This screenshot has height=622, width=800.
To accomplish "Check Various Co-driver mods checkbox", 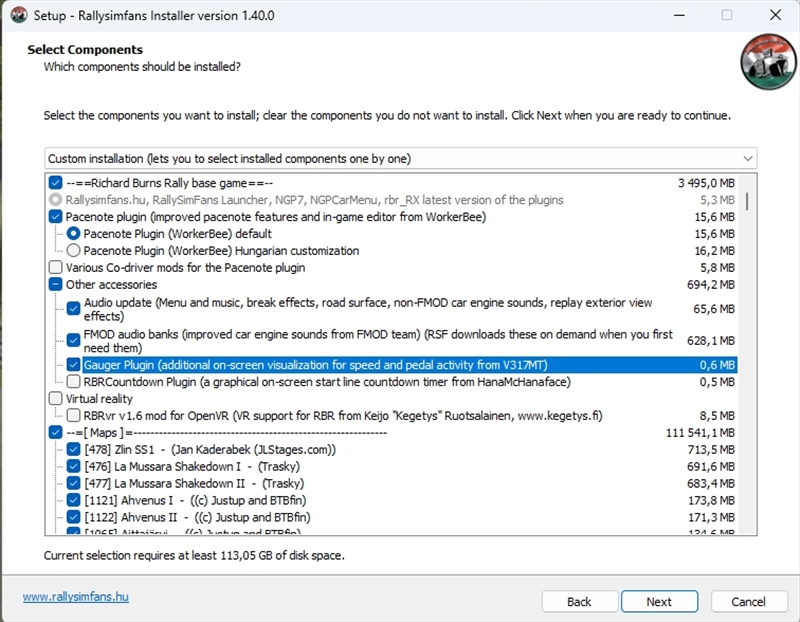I will pos(55,267).
